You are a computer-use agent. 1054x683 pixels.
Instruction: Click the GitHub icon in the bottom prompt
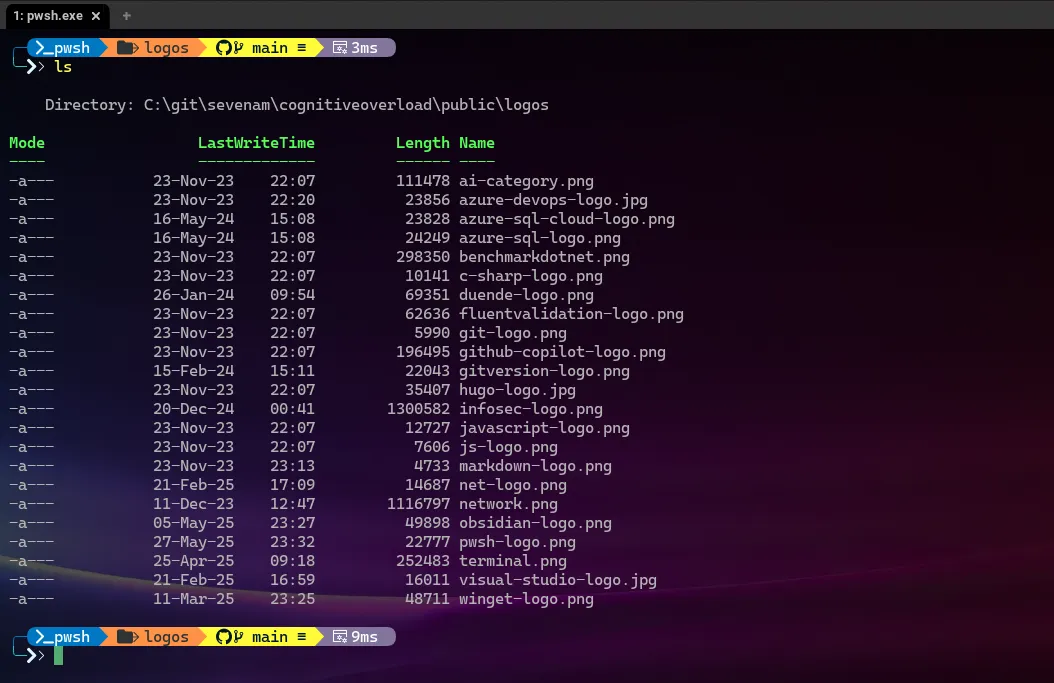224,636
